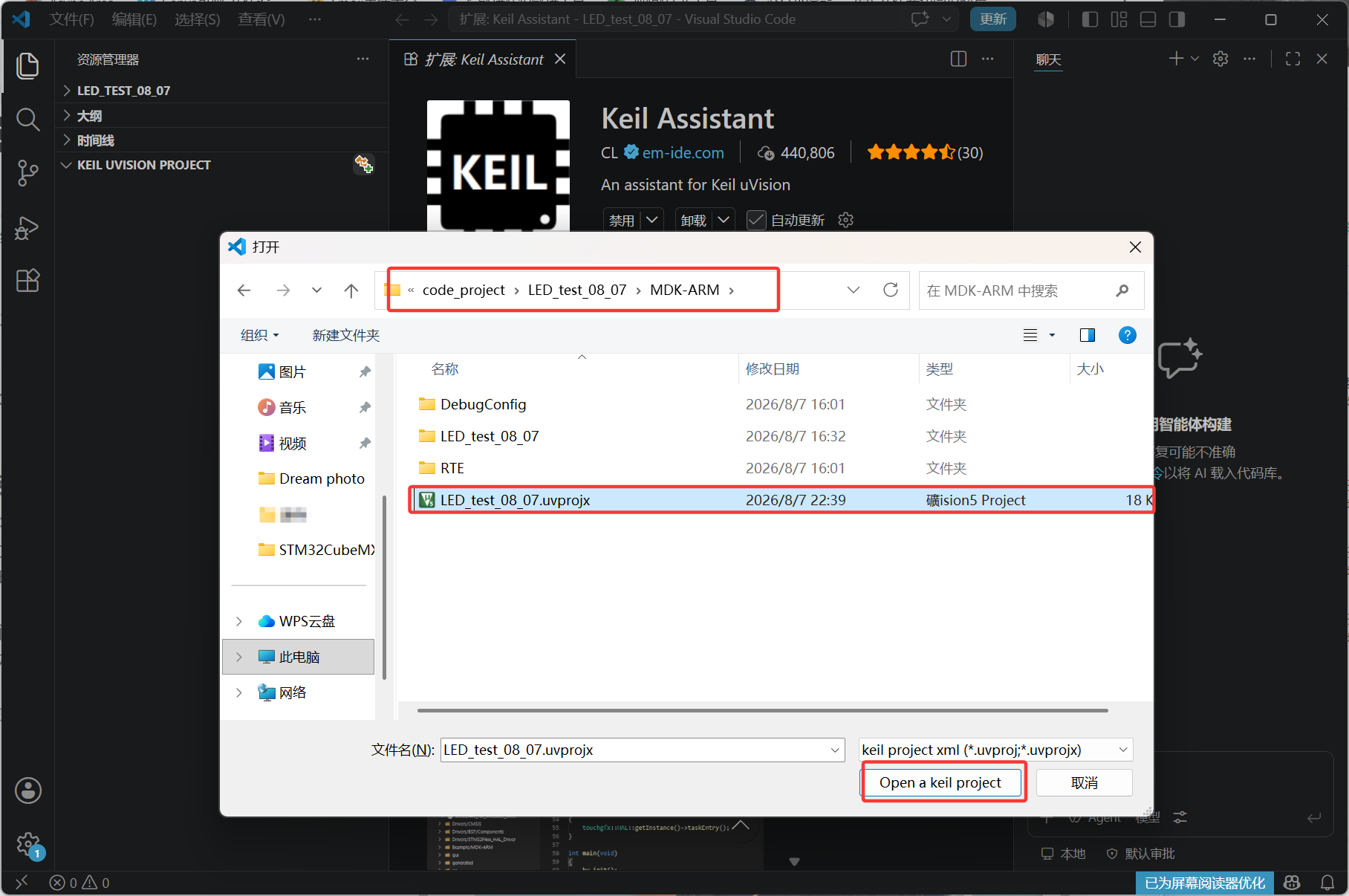Click the search MDK-ARM field

coord(1031,290)
